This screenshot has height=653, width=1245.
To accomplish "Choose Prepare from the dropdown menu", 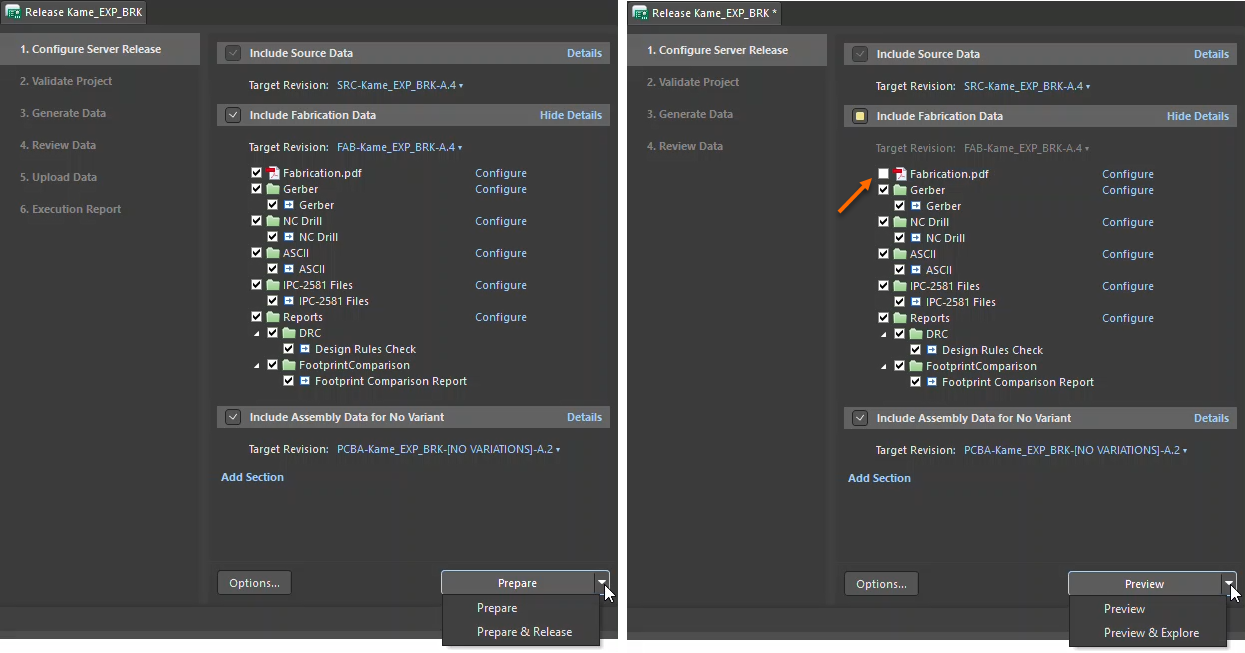I will 521,608.
